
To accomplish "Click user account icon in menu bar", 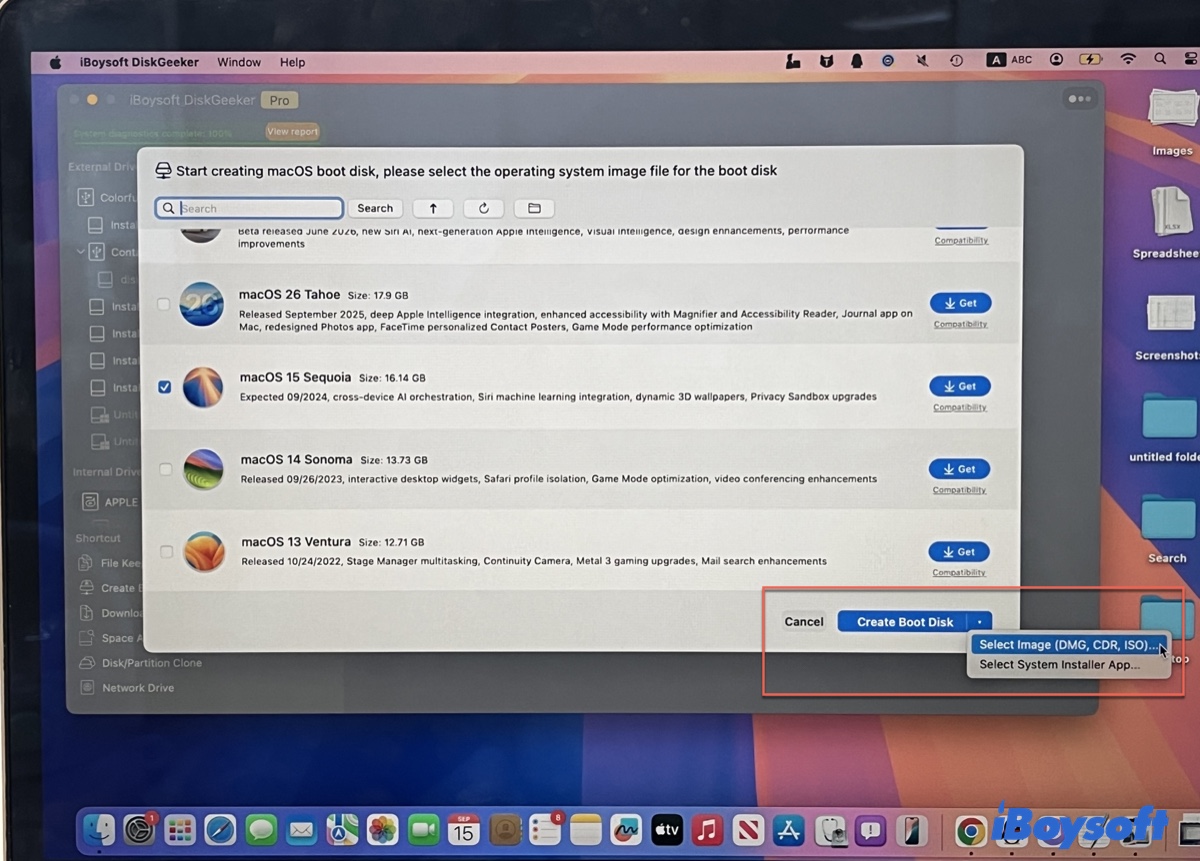I will pos(1056,60).
